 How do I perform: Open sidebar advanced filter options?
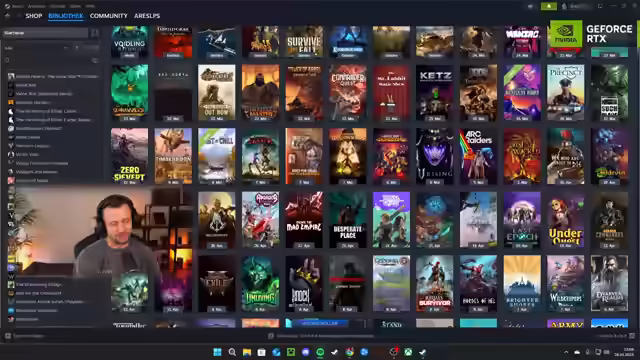tap(95, 60)
